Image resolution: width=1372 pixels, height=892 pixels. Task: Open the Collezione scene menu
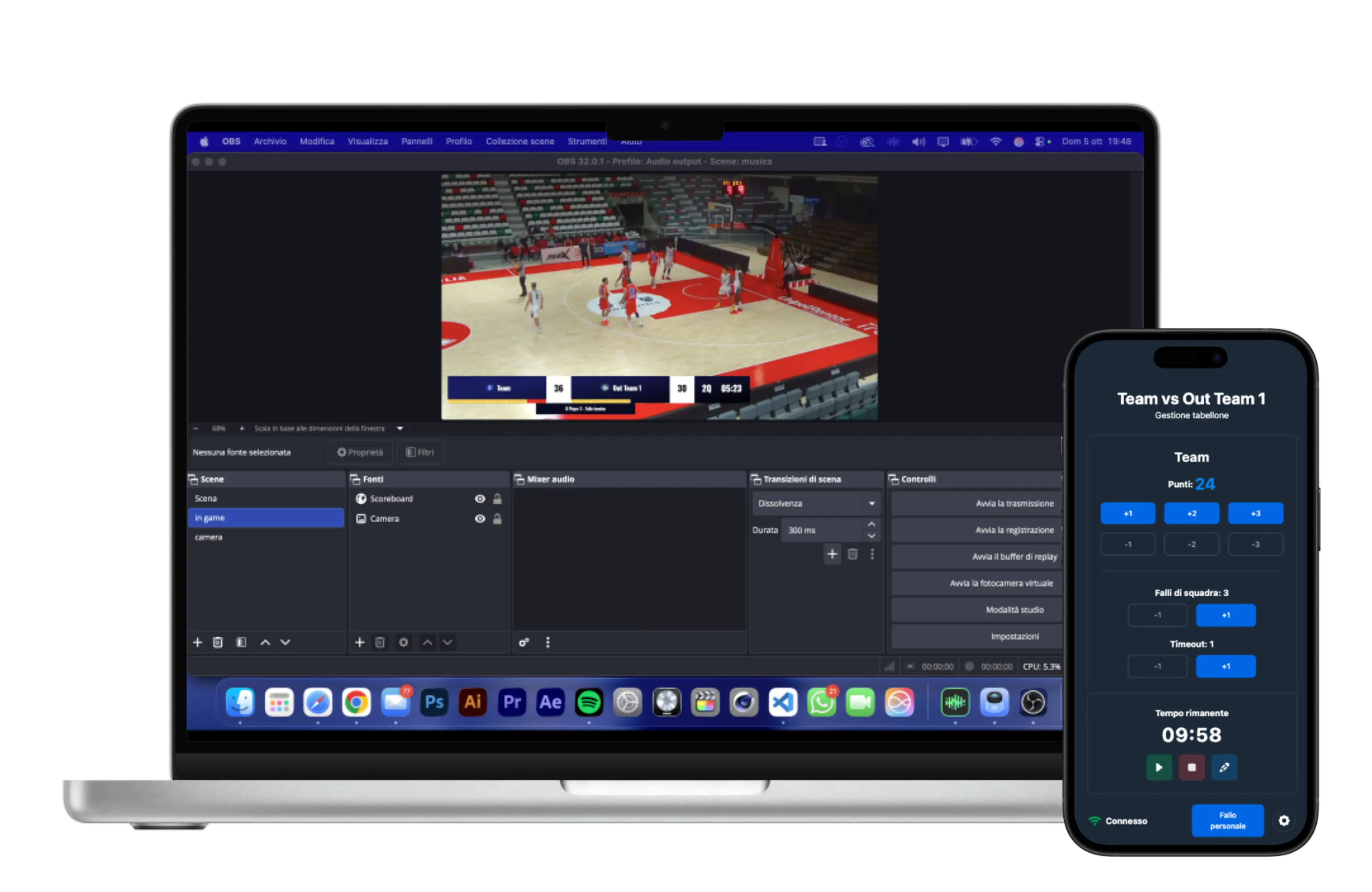[x=520, y=141]
